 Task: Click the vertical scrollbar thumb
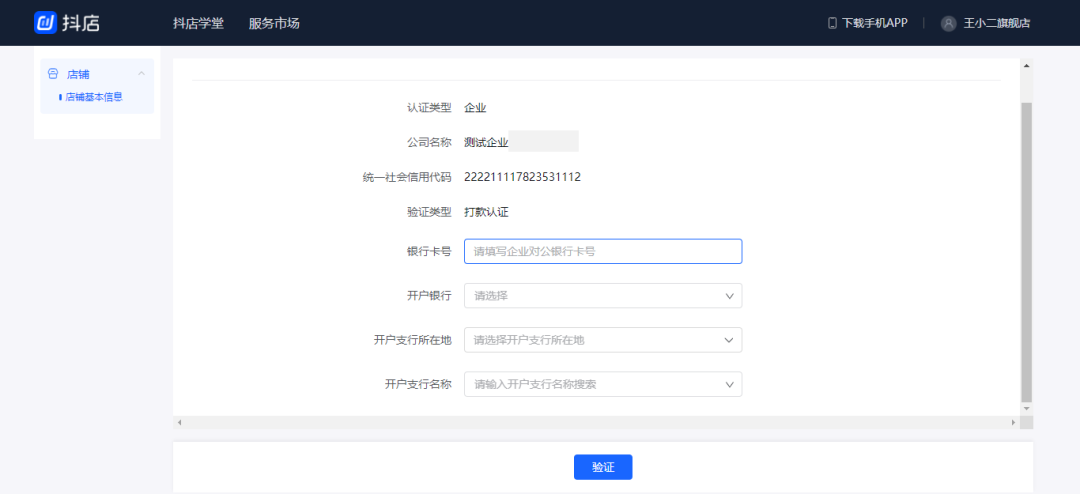coord(1026,251)
